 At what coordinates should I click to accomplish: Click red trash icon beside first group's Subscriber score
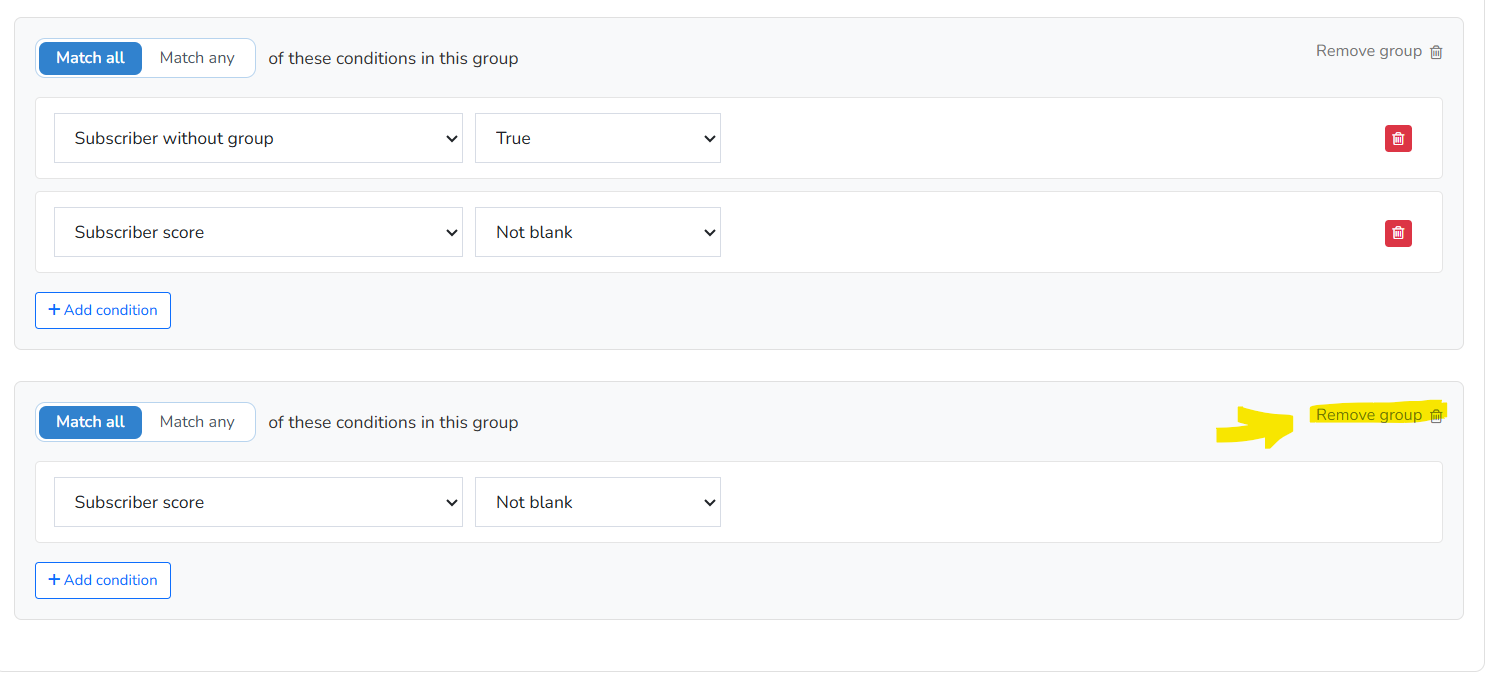point(1398,233)
